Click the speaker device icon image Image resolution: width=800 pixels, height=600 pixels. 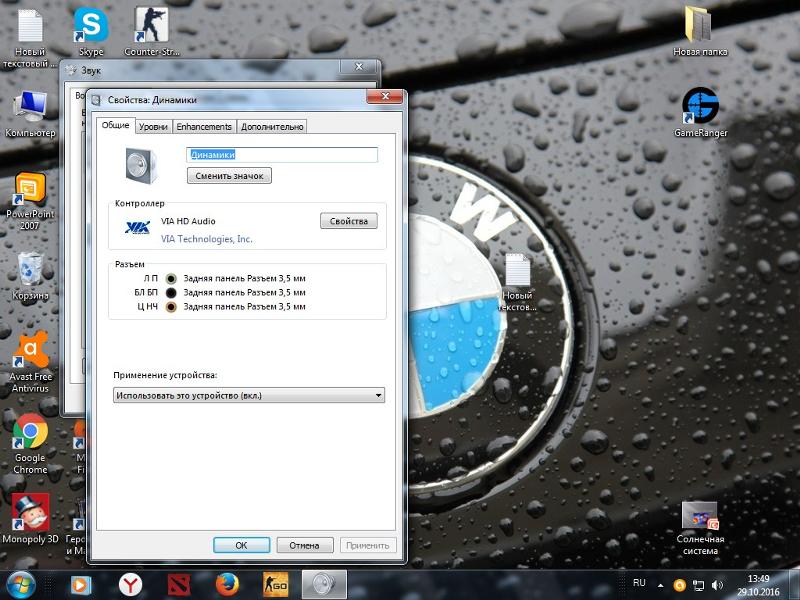coord(141,165)
